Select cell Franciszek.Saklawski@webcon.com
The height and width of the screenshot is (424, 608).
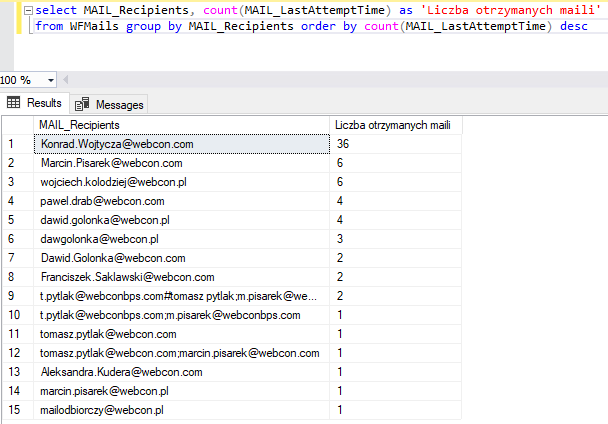(x=181, y=277)
